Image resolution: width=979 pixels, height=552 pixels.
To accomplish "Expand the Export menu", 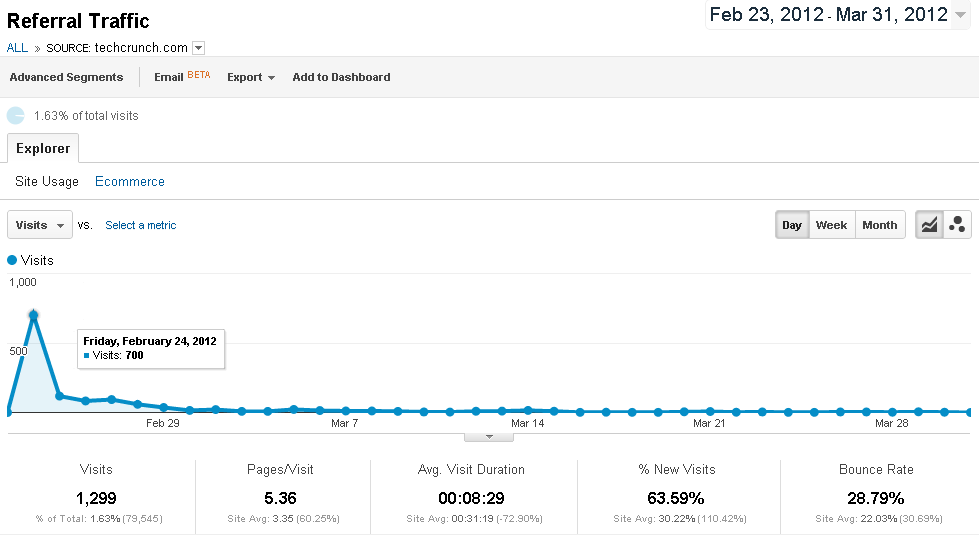I will pyautogui.click(x=250, y=77).
